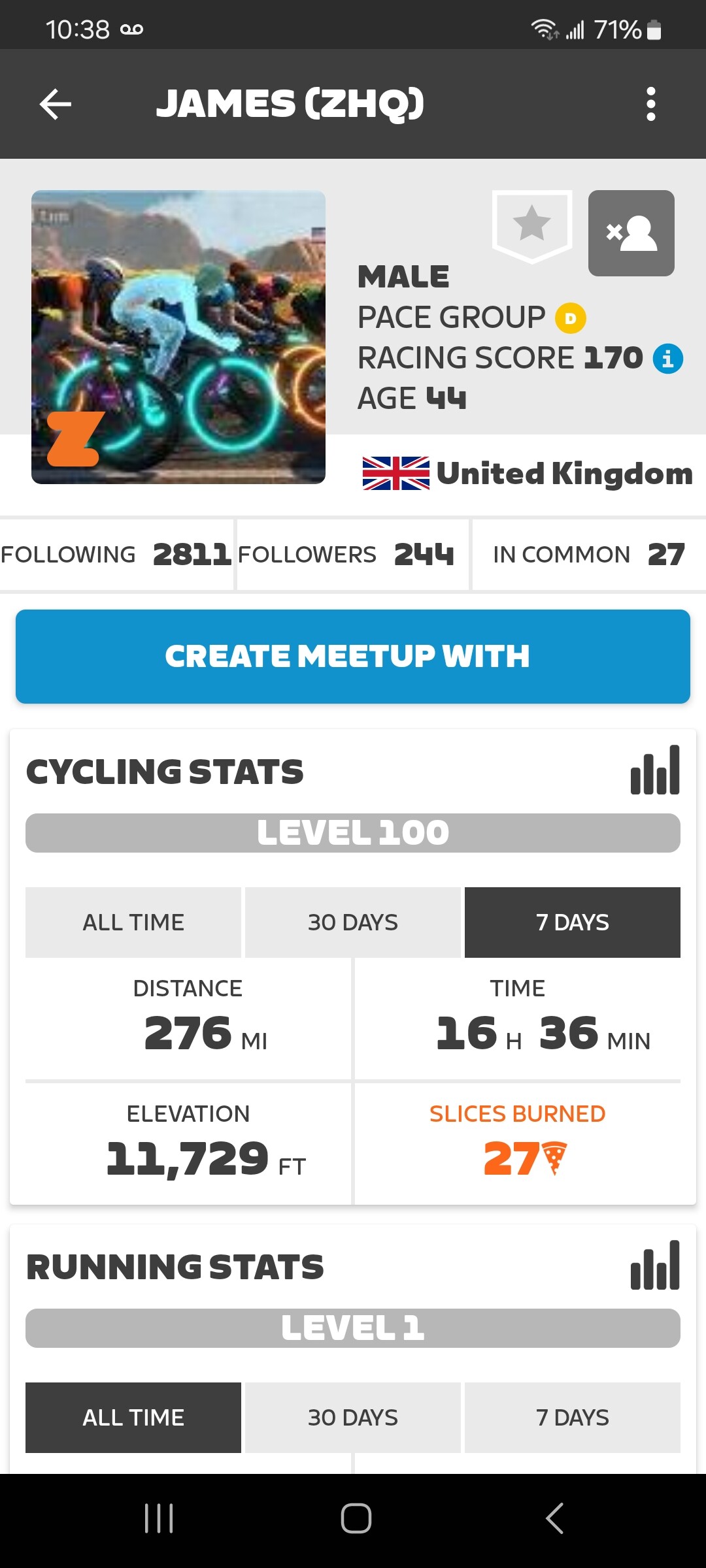Tap the favorite star badge icon
This screenshot has width=706, height=1568.
click(x=532, y=226)
